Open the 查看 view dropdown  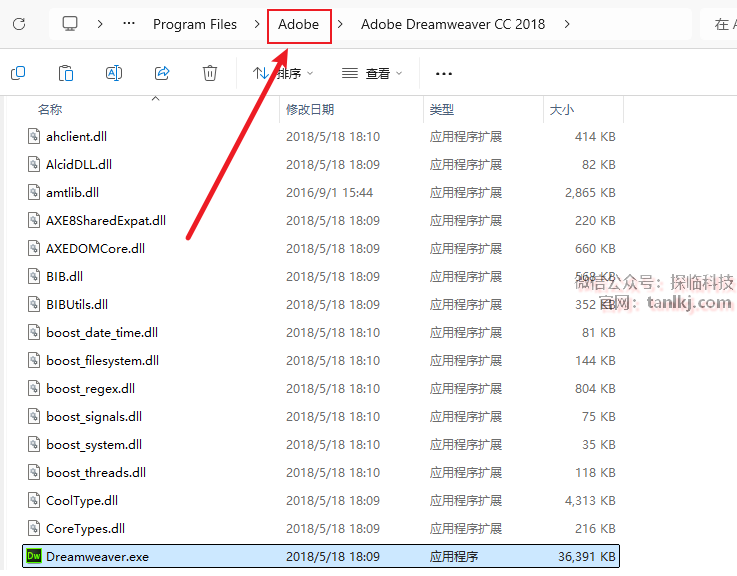click(372, 73)
